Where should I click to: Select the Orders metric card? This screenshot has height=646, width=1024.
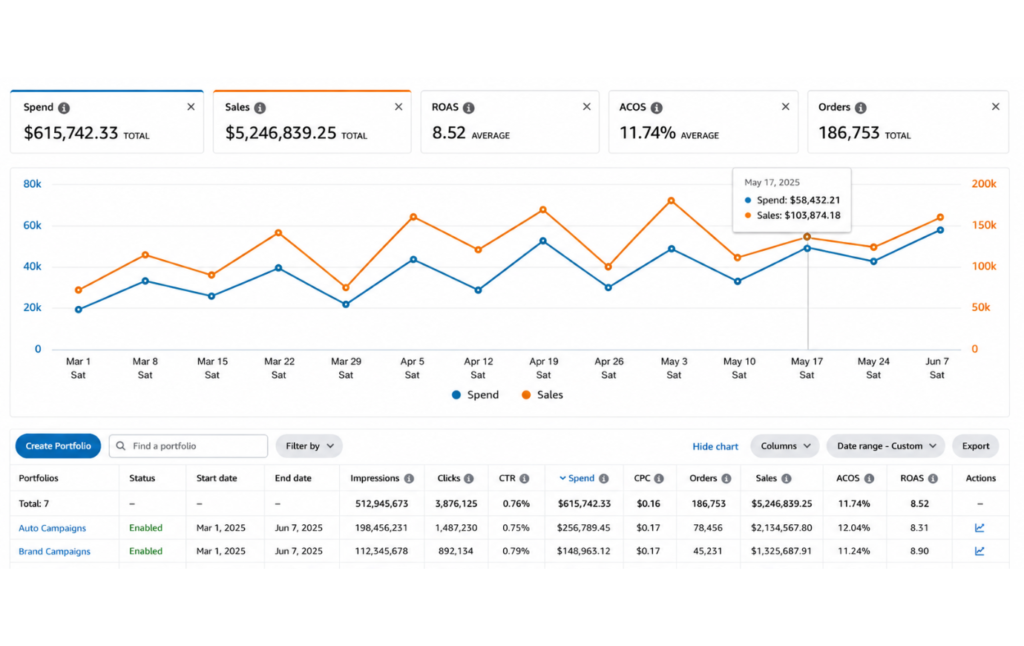tap(908, 122)
